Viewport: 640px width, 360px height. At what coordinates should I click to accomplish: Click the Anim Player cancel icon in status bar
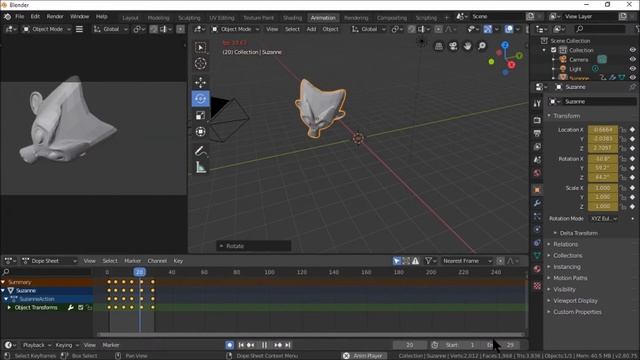(x=346, y=356)
